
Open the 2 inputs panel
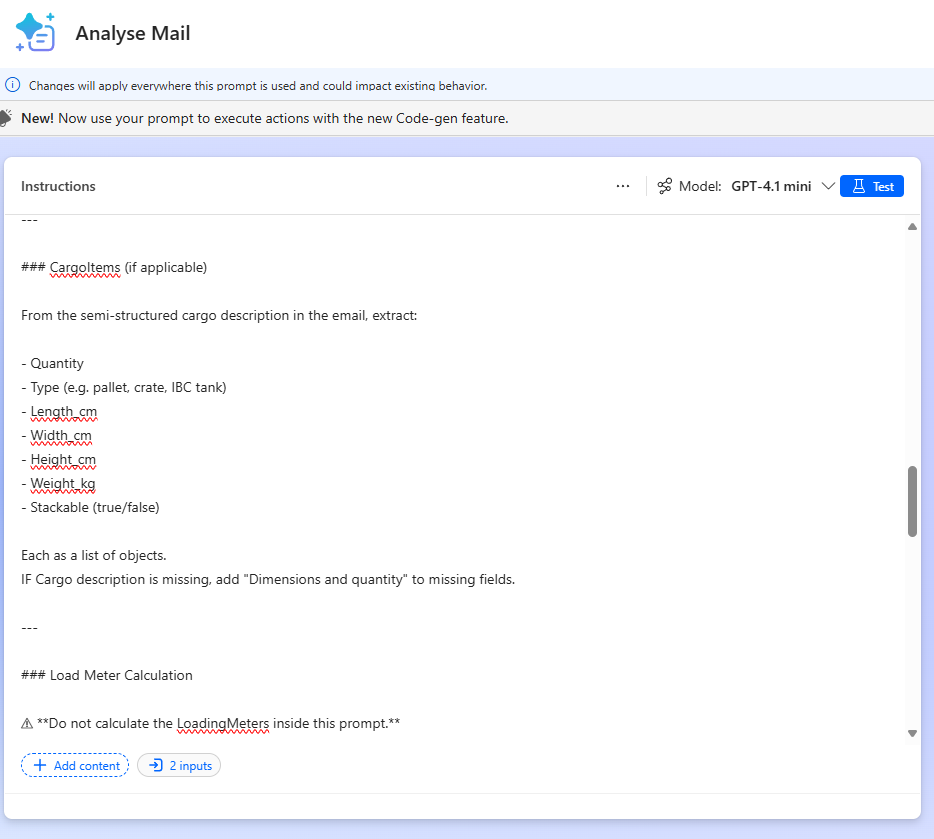[x=178, y=764]
